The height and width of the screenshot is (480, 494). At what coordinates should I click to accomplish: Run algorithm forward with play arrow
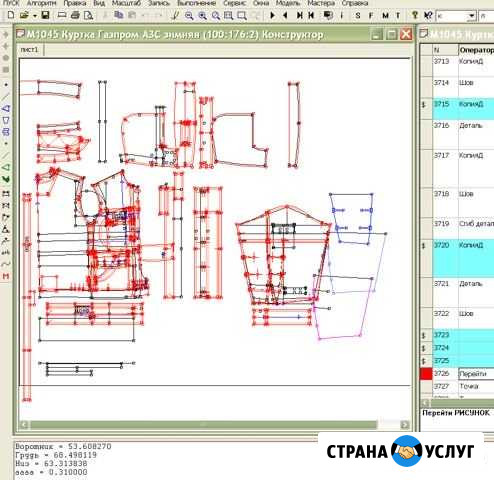272,15
